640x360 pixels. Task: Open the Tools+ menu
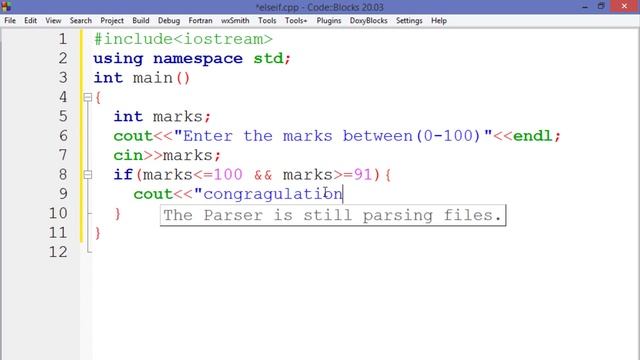tap(296, 20)
